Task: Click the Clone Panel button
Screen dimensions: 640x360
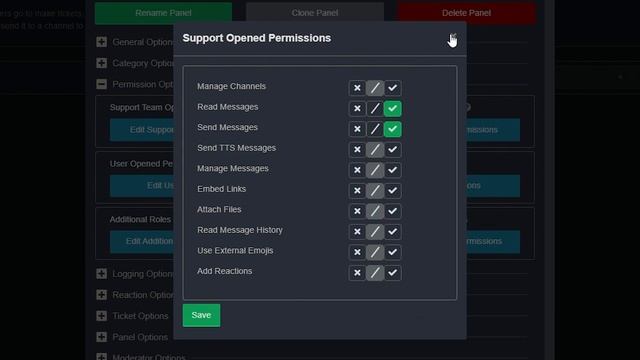Action: (x=315, y=13)
